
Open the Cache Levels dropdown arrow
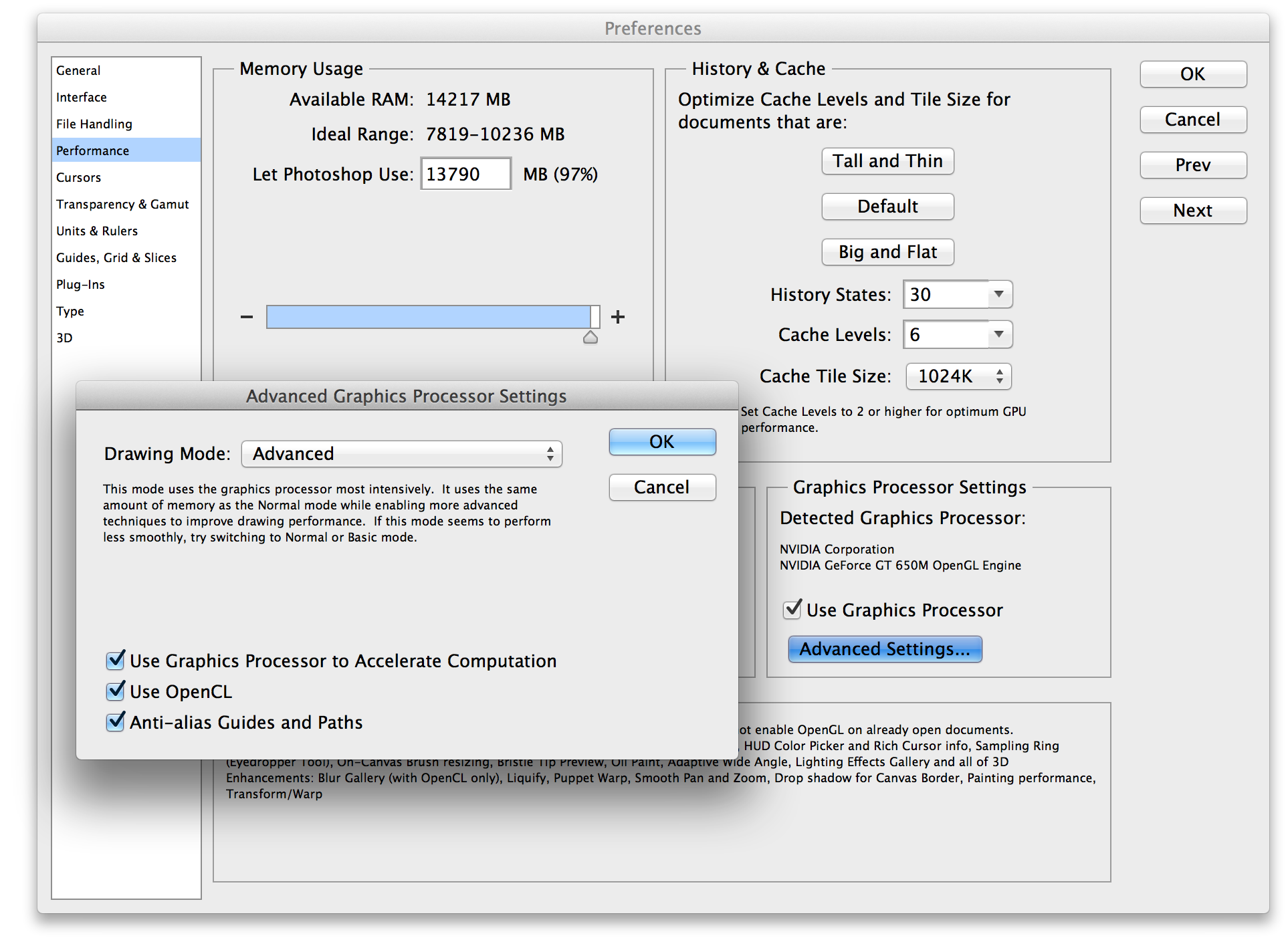click(x=998, y=334)
